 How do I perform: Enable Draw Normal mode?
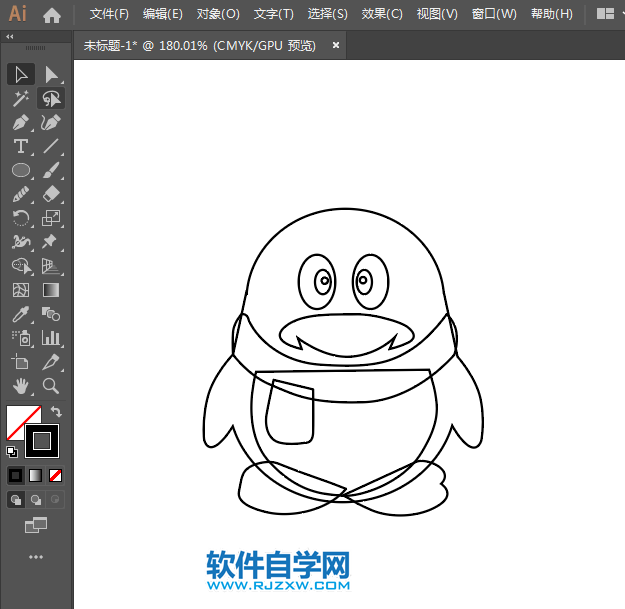tap(16, 500)
